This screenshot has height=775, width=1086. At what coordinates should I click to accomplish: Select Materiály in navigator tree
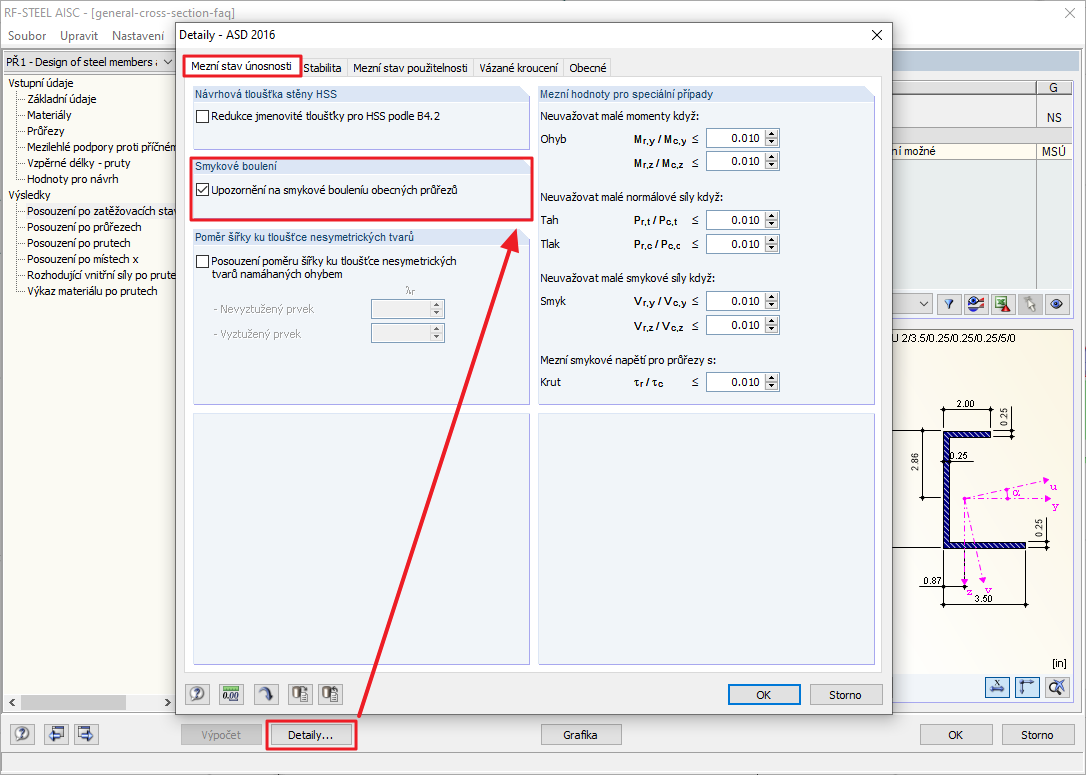coord(49,115)
